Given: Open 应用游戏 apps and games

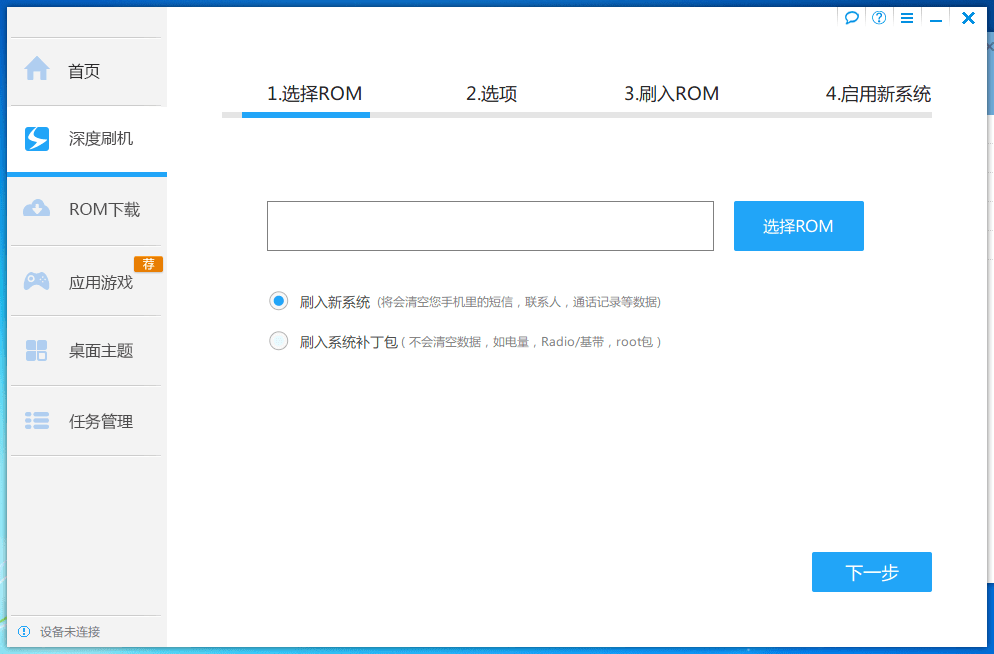Looking at the screenshot, I should [86, 281].
